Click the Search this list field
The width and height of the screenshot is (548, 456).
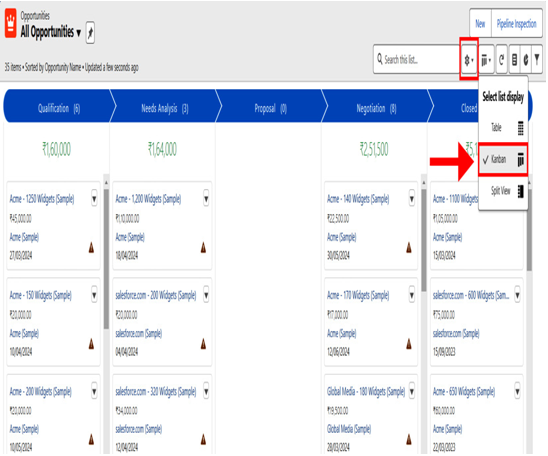click(x=417, y=59)
